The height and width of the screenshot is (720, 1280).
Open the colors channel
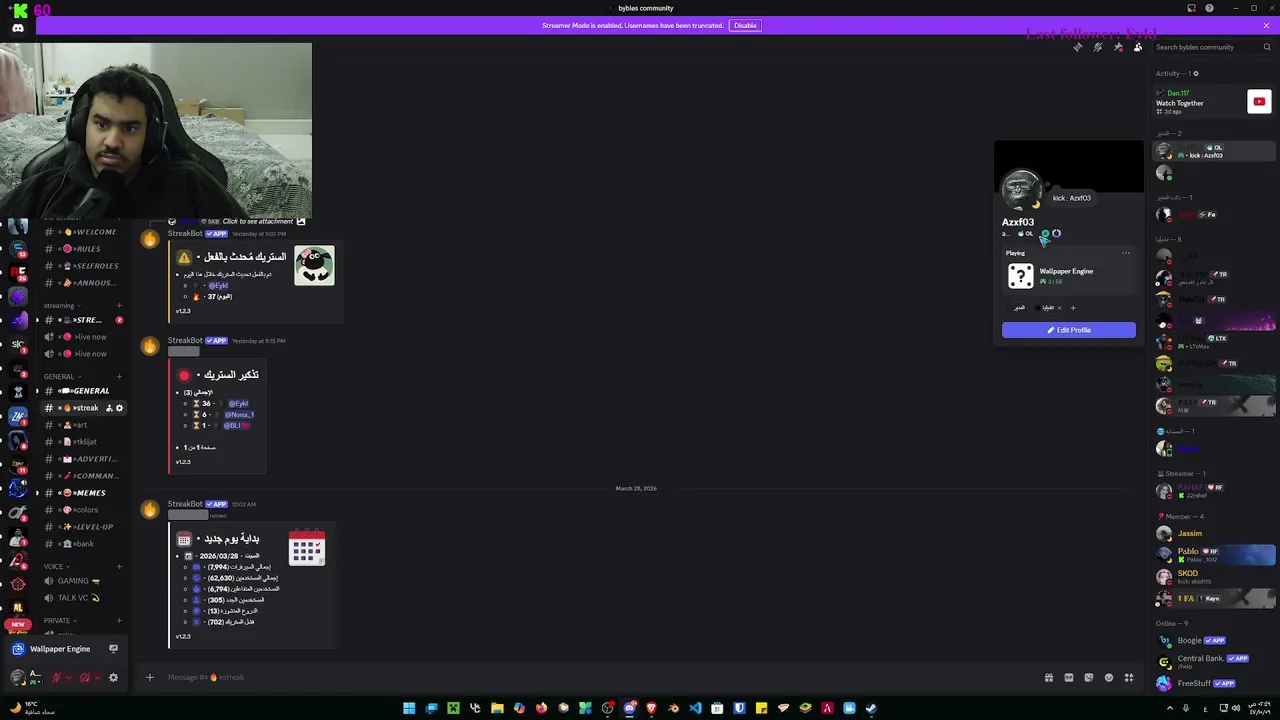coord(82,510)
